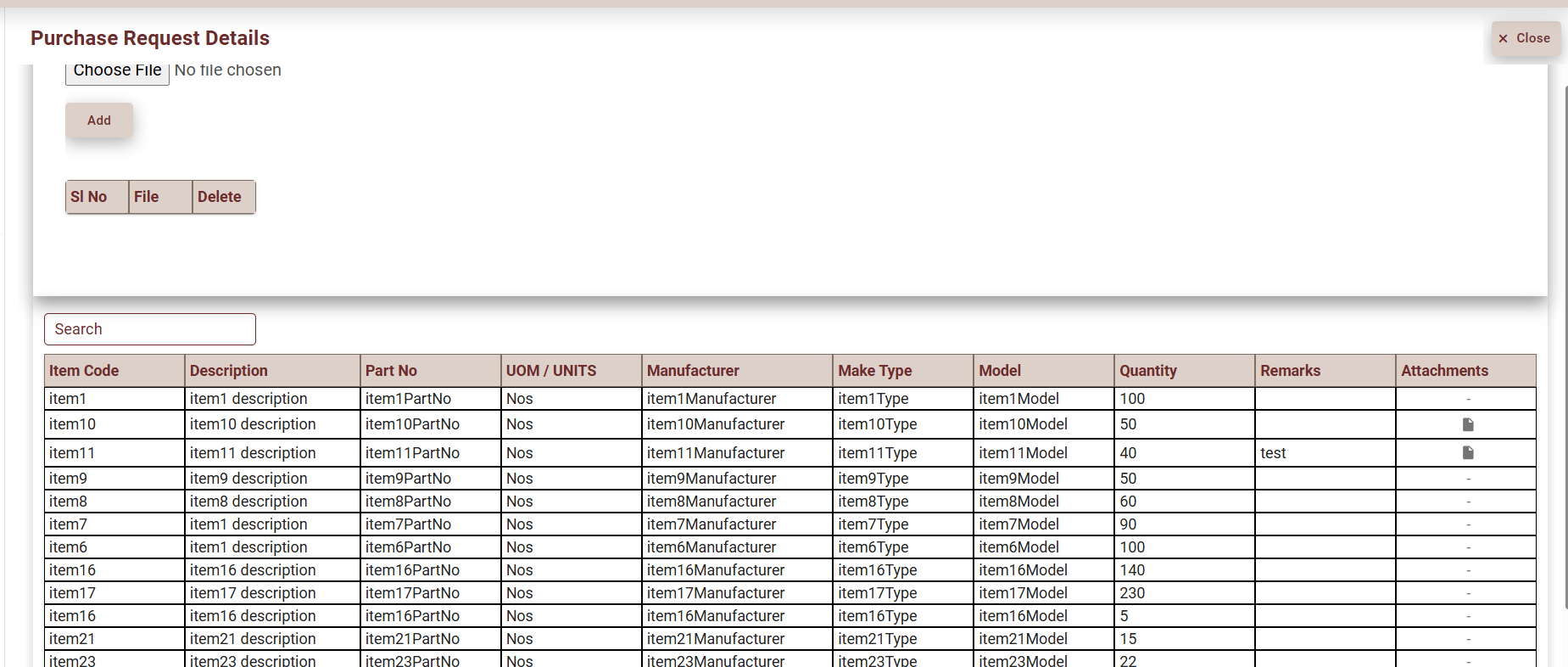Select the Part No column header
The image size is (1568, 667).
pos(391,371)
